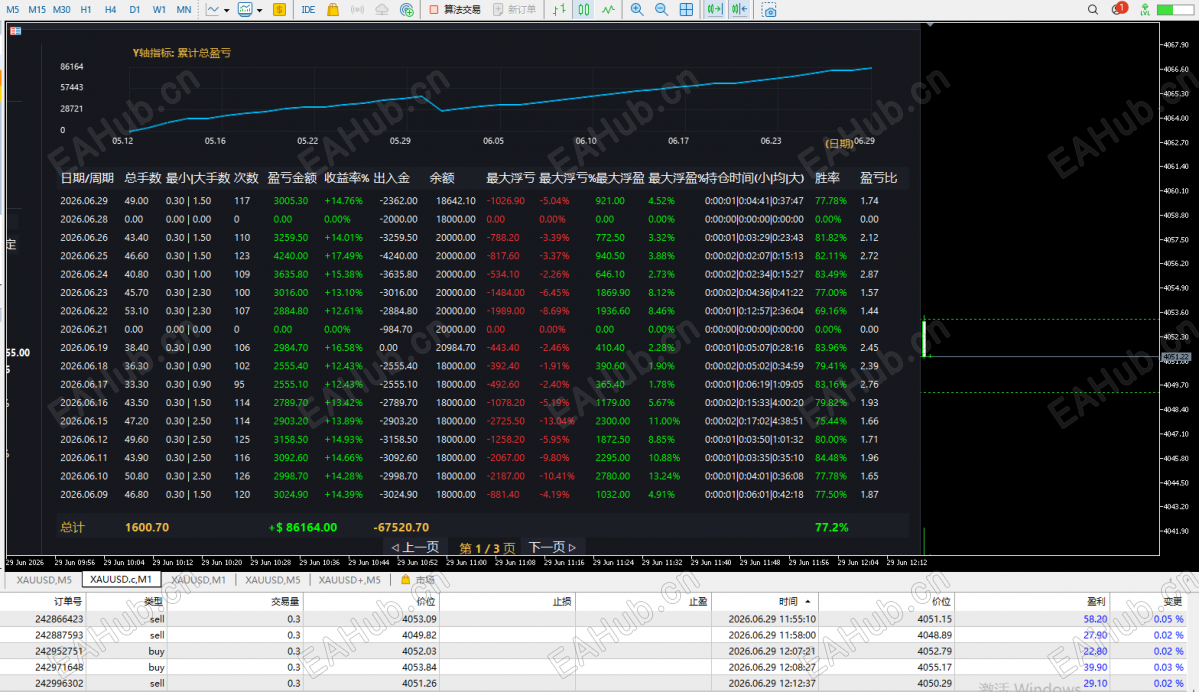The image size is (1199, 692).
Task: Click the current price label 4051.22
Action: click(1176, 357)
